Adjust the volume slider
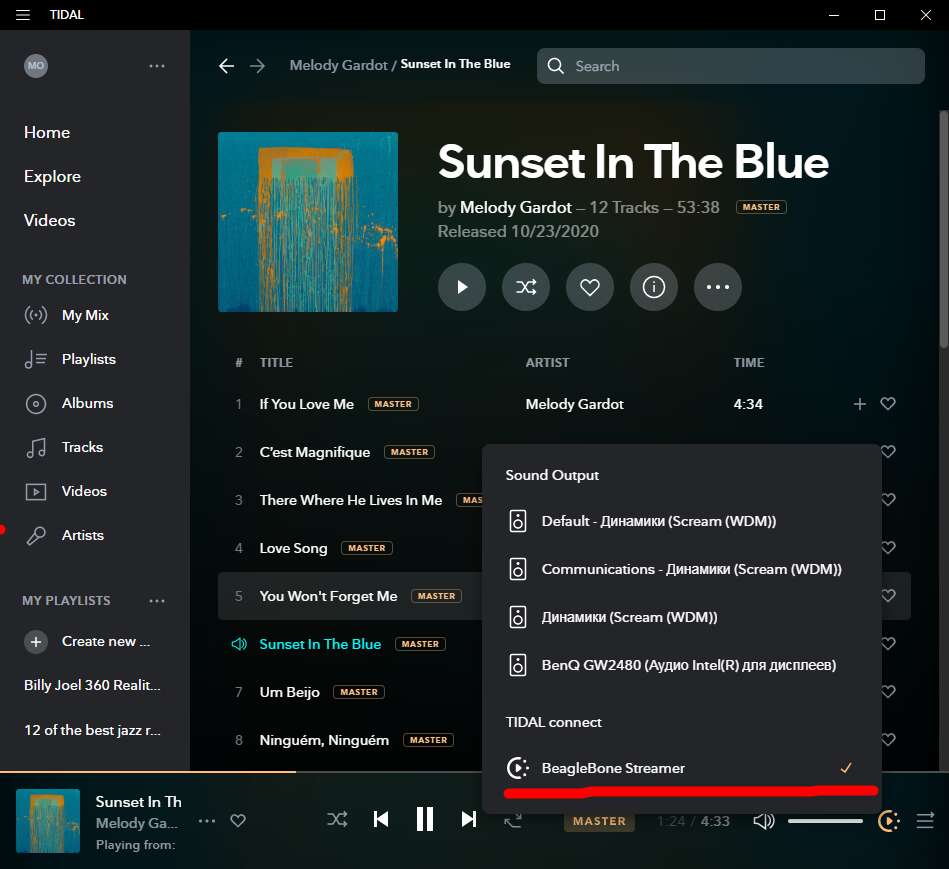The width and height of the screenshot is (949, 869). point(825,821)
